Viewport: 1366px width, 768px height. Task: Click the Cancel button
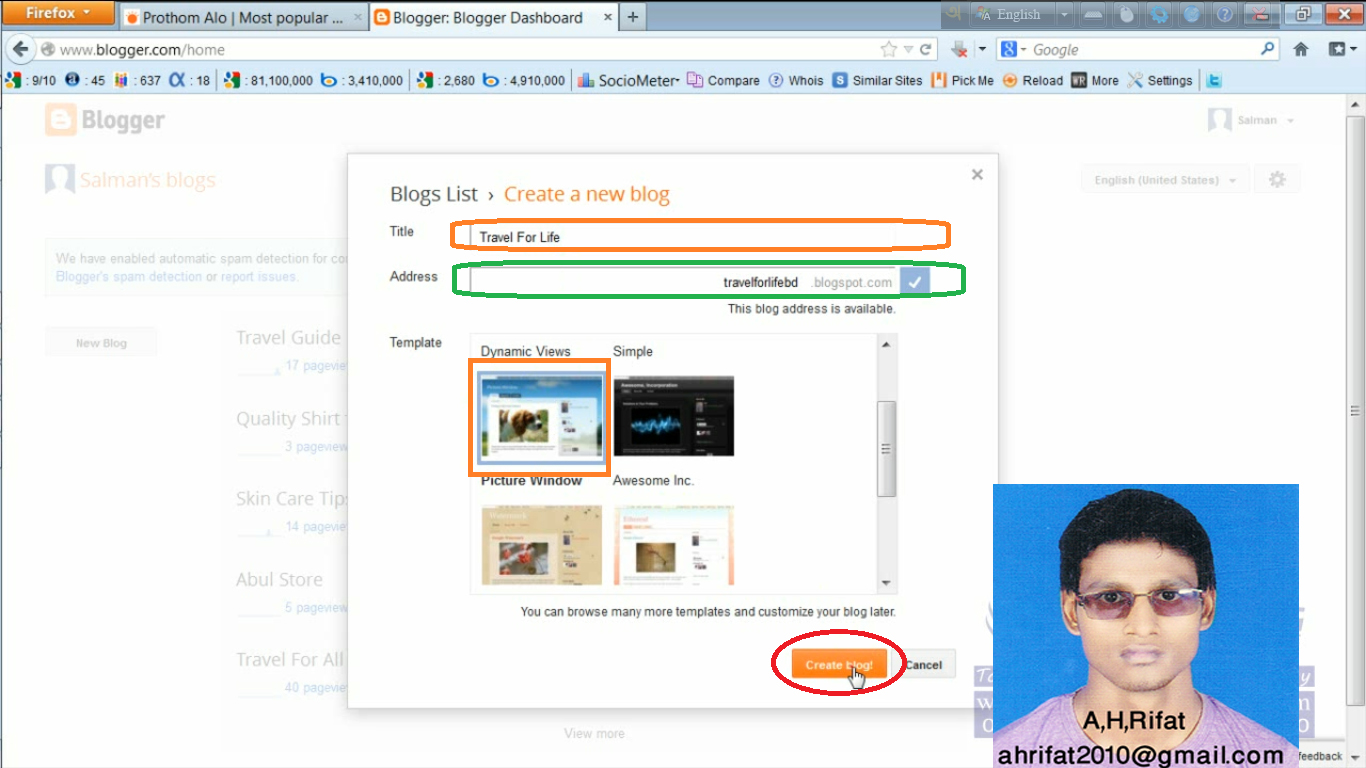pos(923,665)
